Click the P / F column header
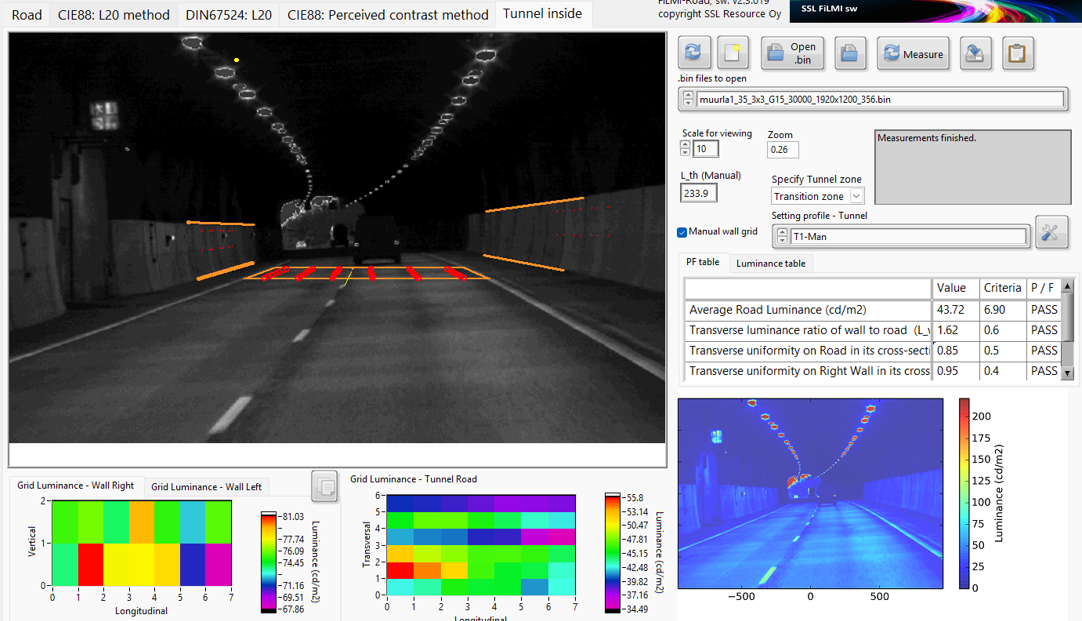Viewport: 1082px width, 621px height. tap(1043, 288)
